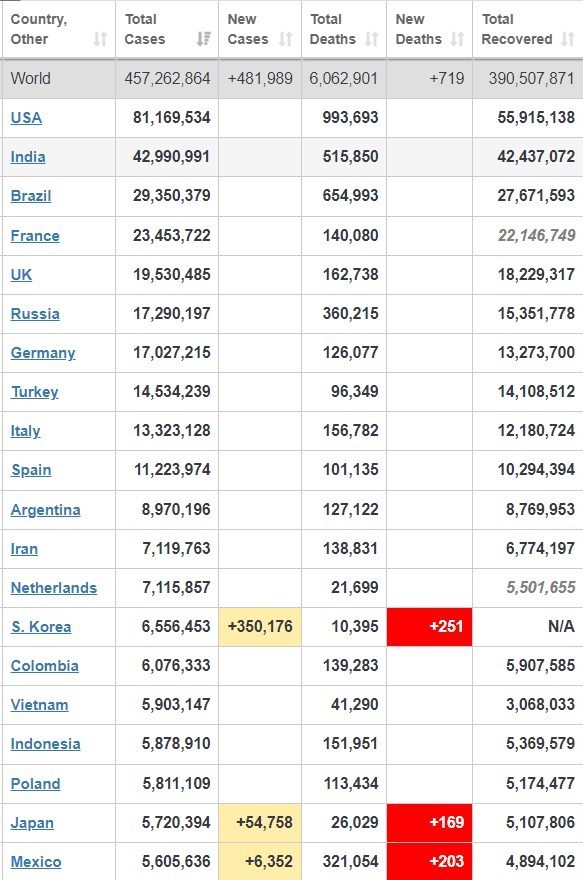This screenshot has width=583, height=880.
Task: Open Japan country details link
Action: tap(32, 823)
